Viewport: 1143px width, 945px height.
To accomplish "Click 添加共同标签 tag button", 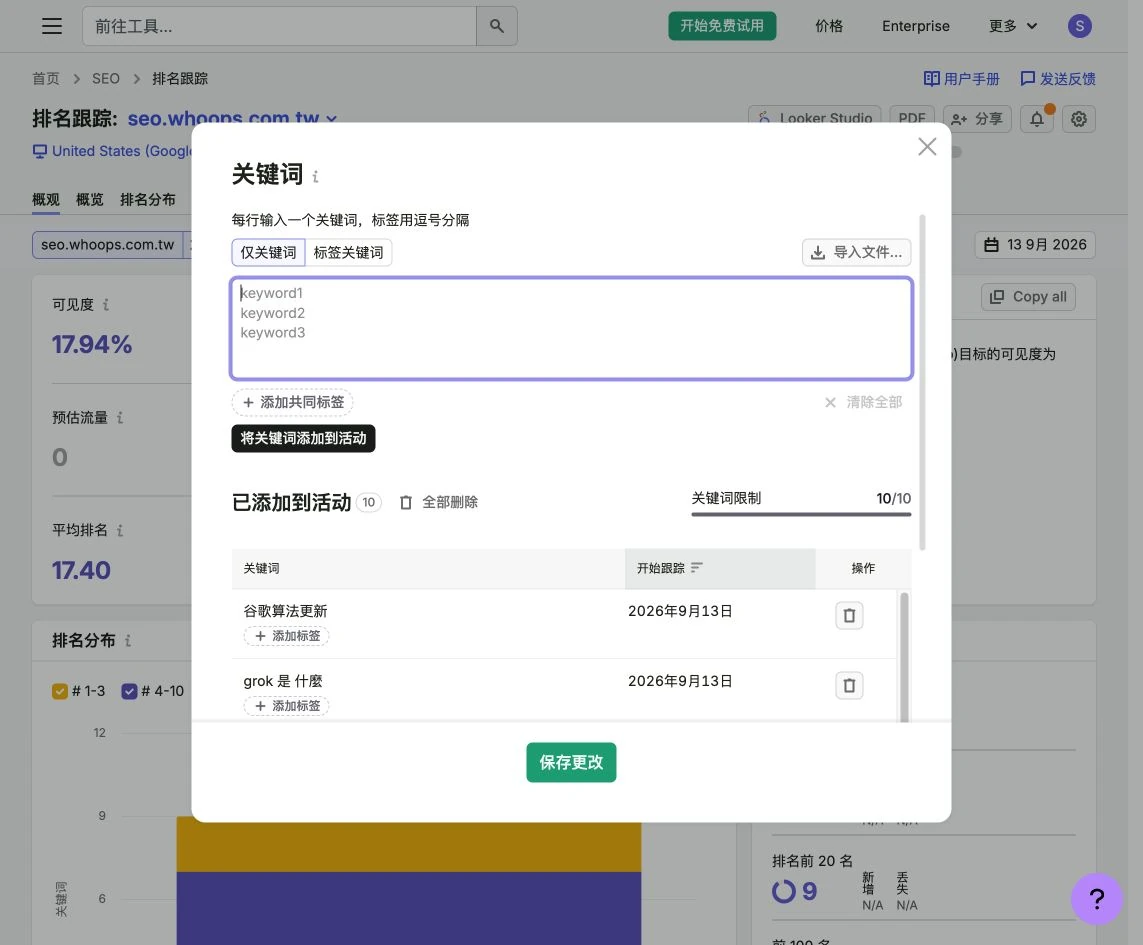I will click(293, 402).
